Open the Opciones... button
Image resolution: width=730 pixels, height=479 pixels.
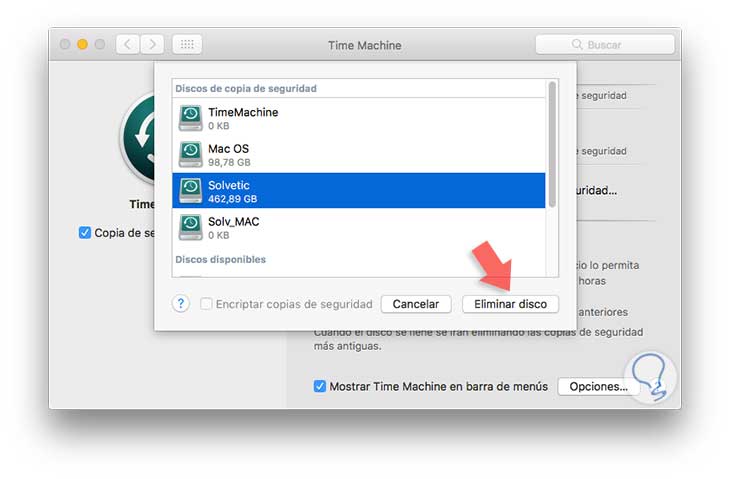(x=598, y=386)
